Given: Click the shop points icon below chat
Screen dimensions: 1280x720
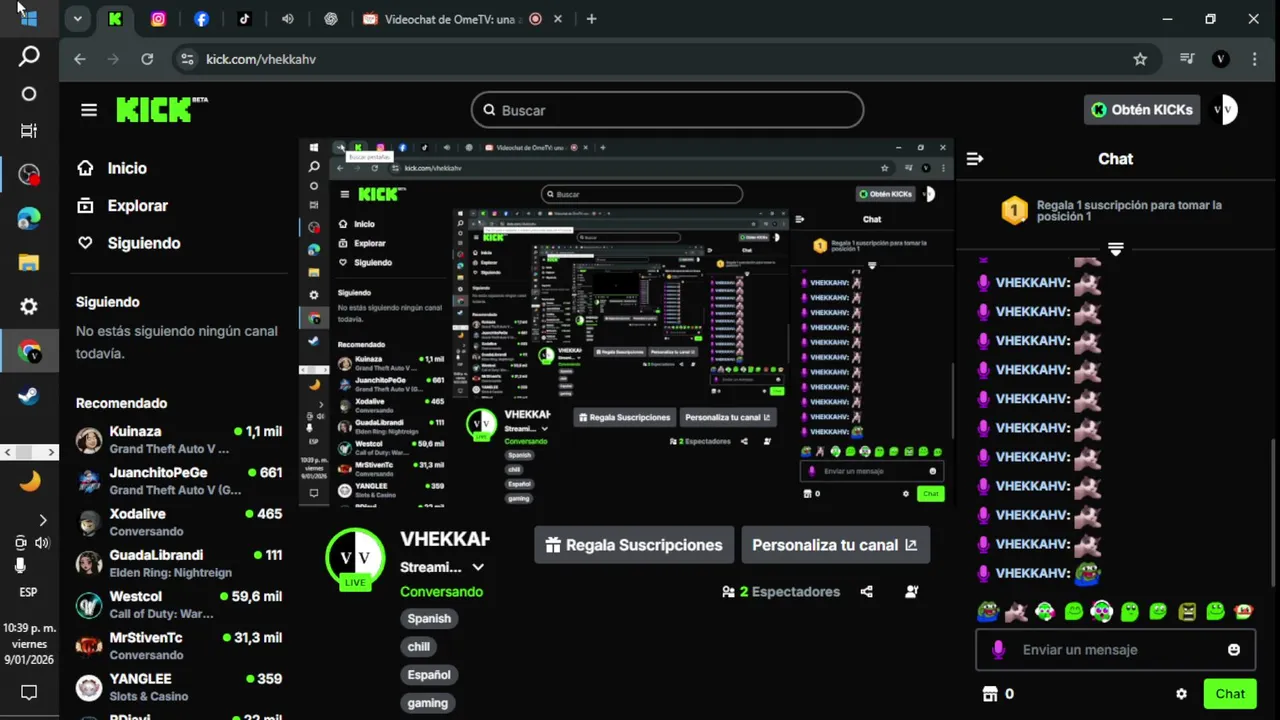Looking at the screenshot, I should (991, 694).
